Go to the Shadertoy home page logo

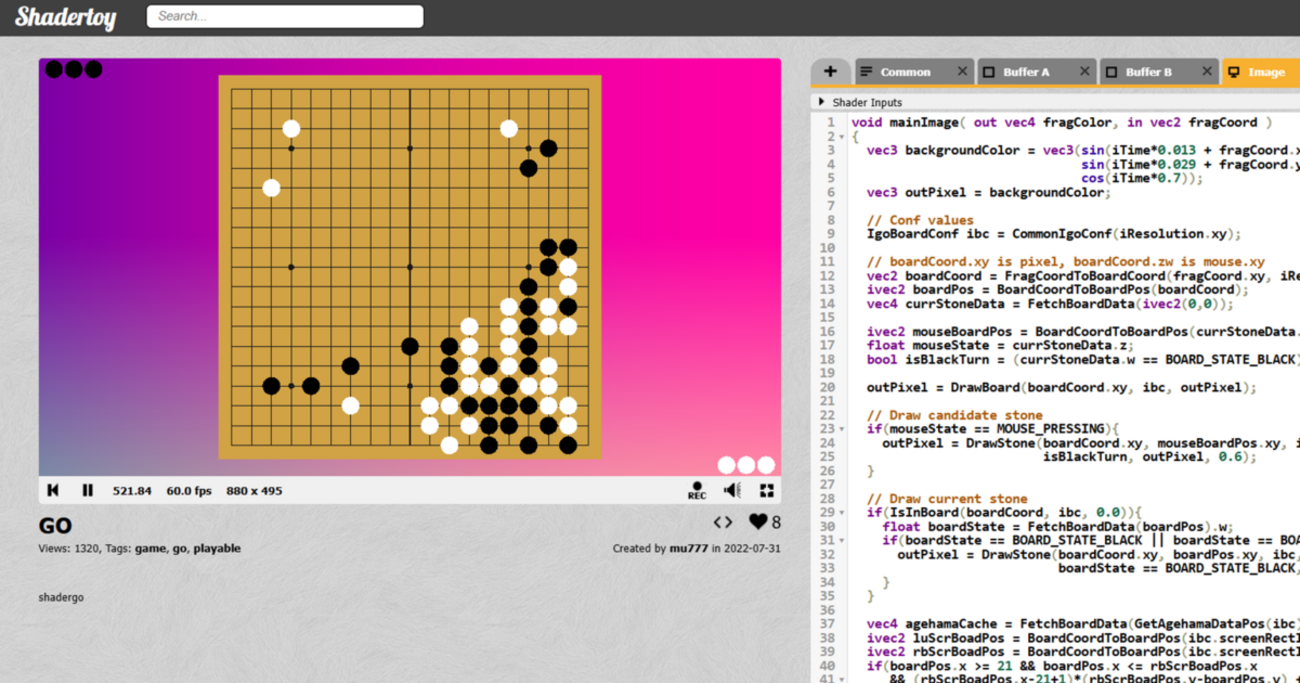click(x=66, y=17)
